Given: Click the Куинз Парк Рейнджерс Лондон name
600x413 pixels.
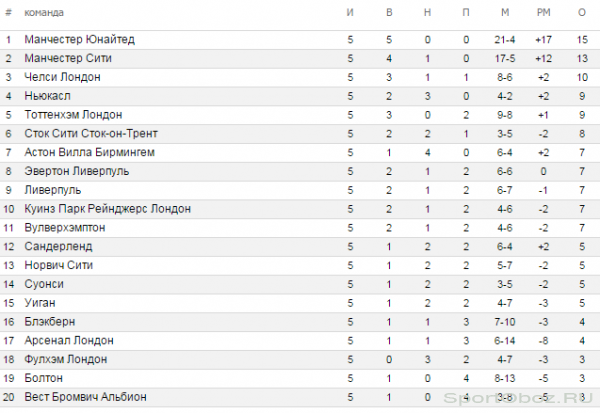Looking at the screenshot, I should (108, 209).
